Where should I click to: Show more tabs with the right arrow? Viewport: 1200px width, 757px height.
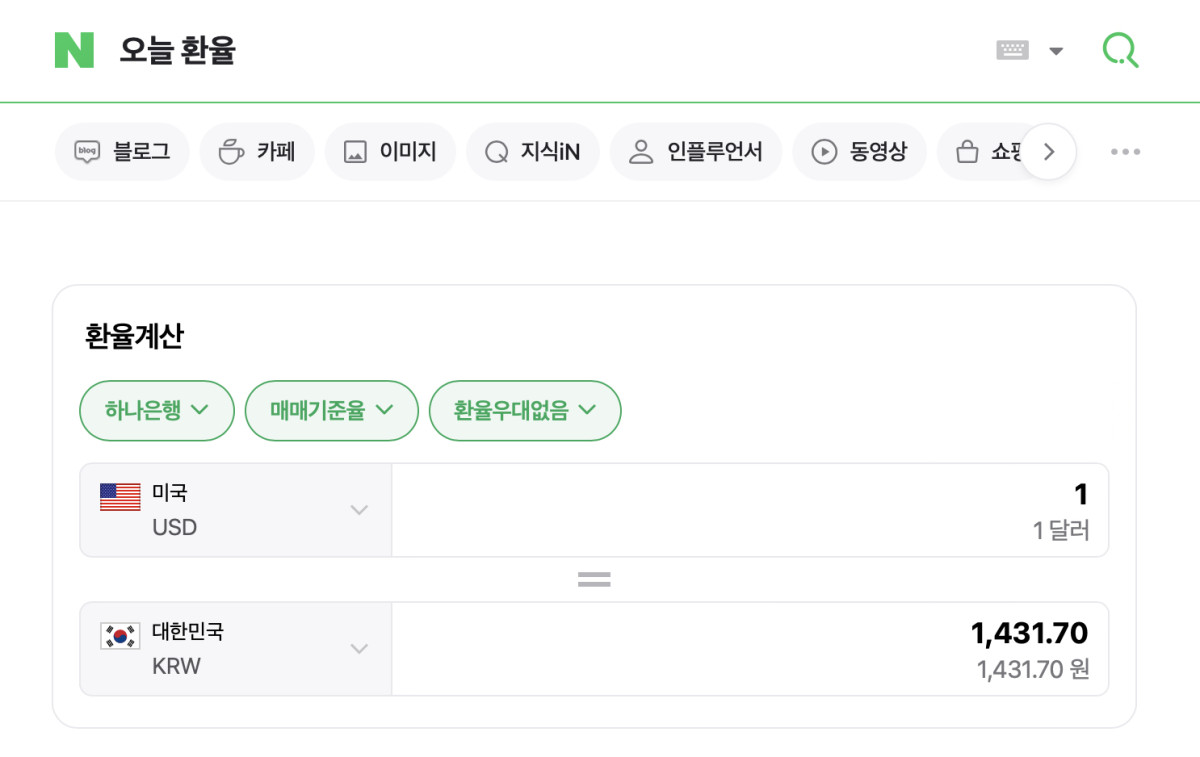[x=1048, y=152]
